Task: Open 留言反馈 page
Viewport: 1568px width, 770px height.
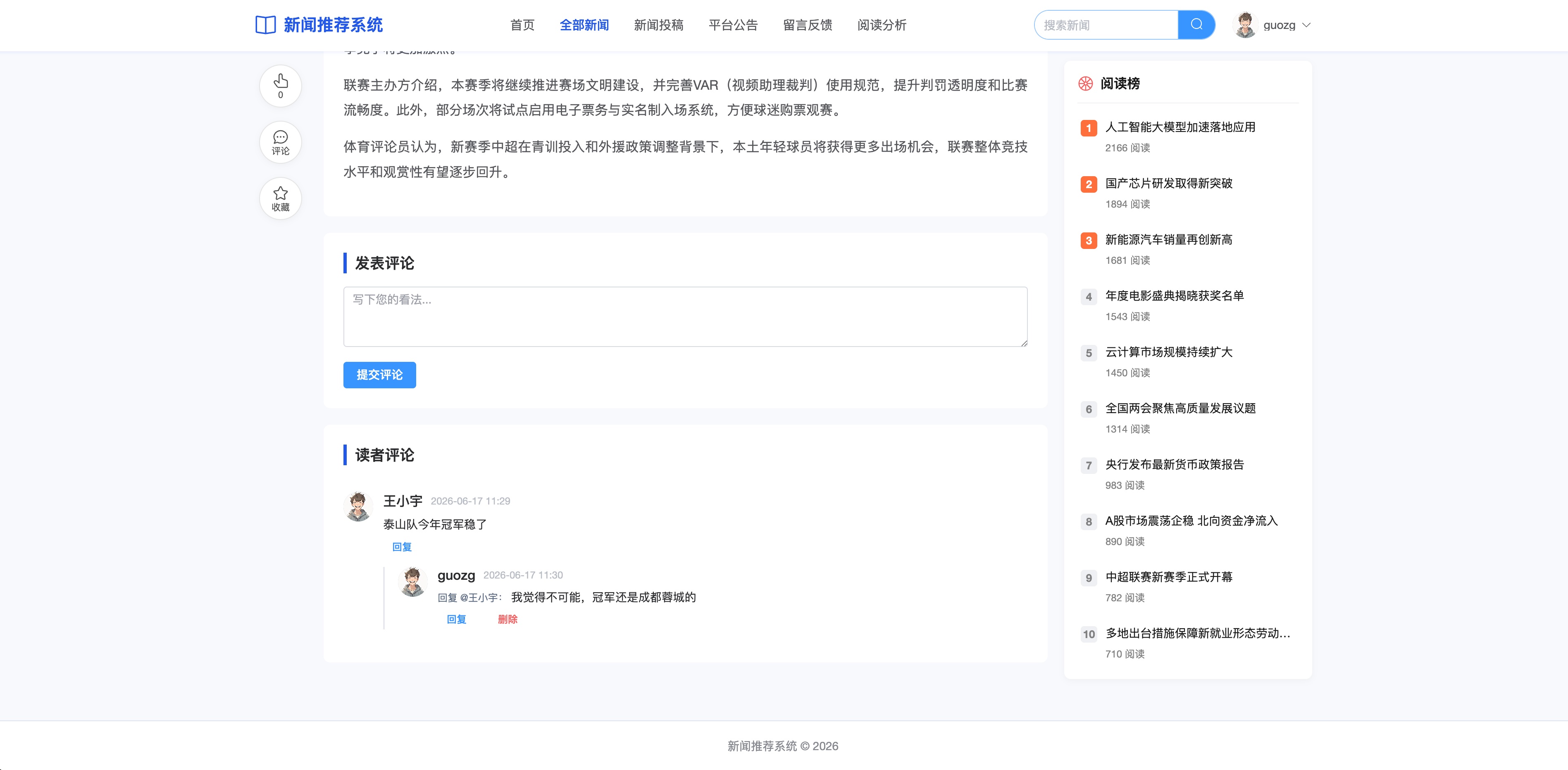Action: click(807, 25)
